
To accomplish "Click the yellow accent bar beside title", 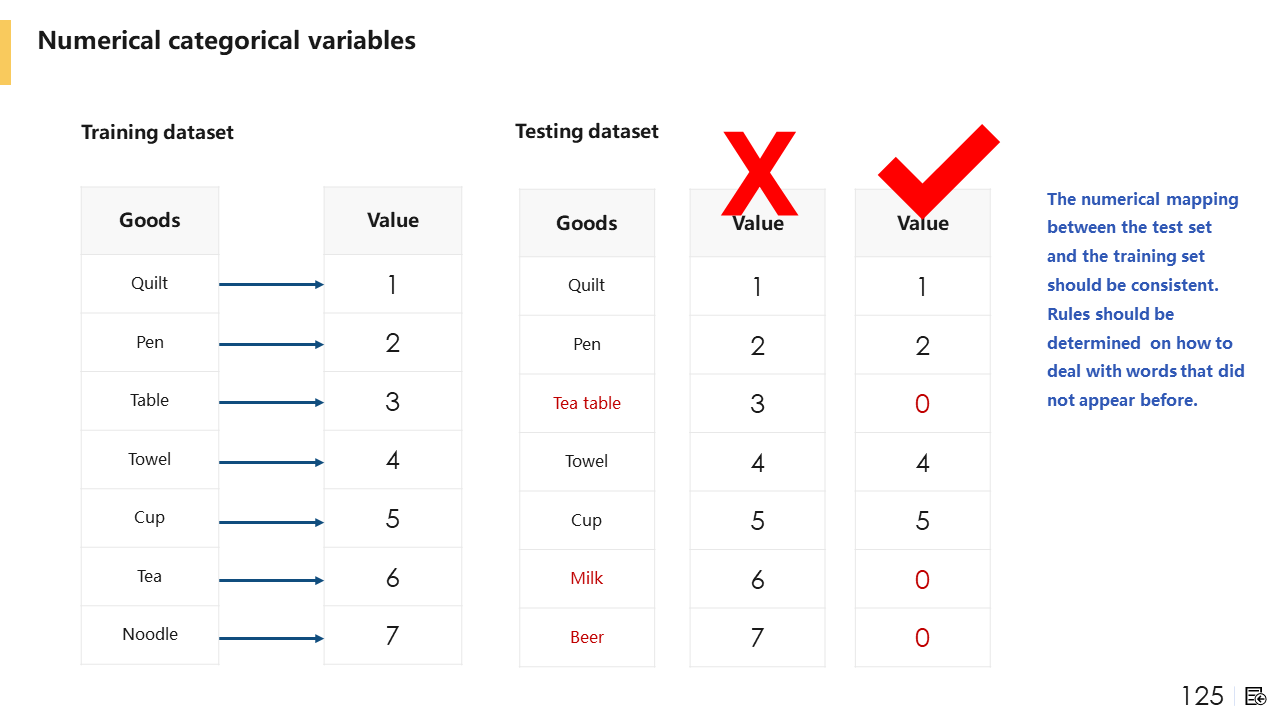I will 5,52.
